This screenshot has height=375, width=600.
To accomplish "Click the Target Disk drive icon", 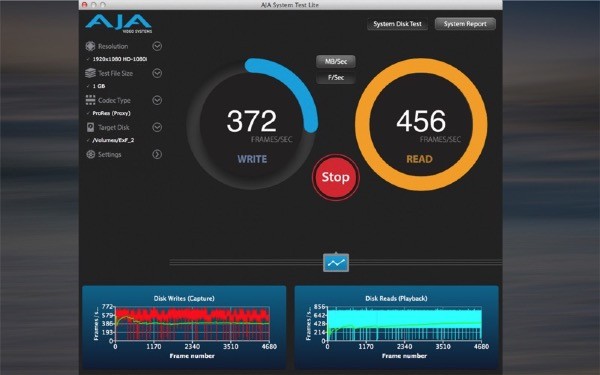I will coord(90,127).
